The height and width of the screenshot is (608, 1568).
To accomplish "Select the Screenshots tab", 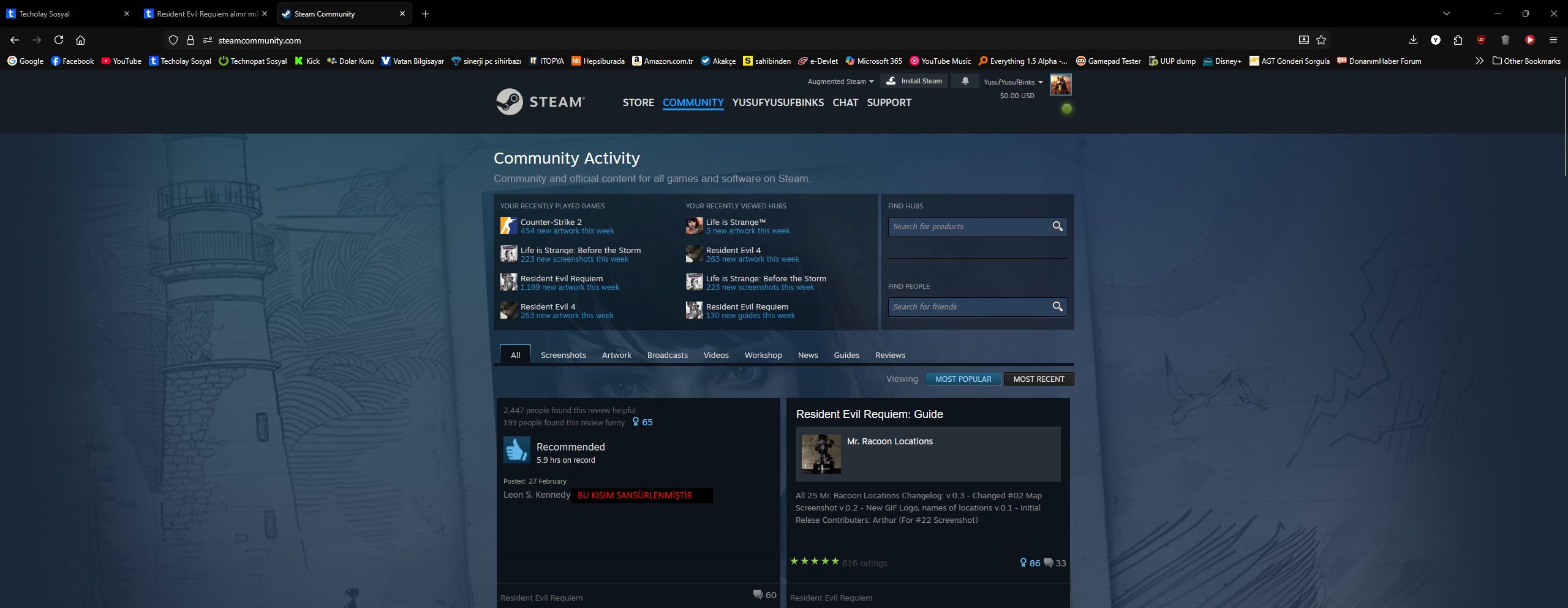I will pyautogui.click(x=563, y=355).
